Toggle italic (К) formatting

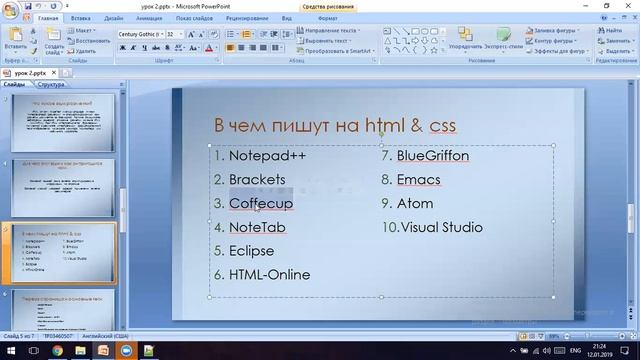point(133,48)
